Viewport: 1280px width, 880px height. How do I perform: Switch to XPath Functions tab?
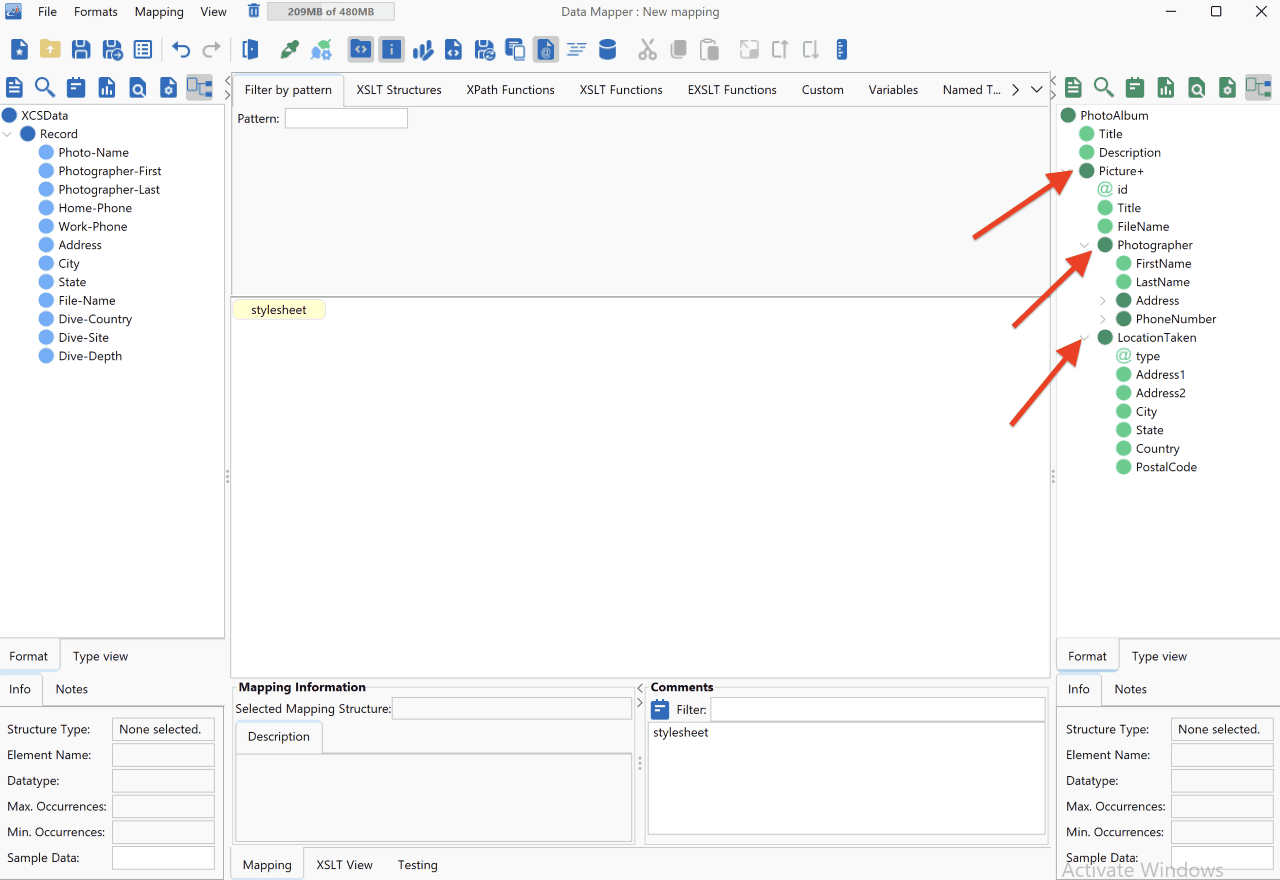tap(511, 90)
